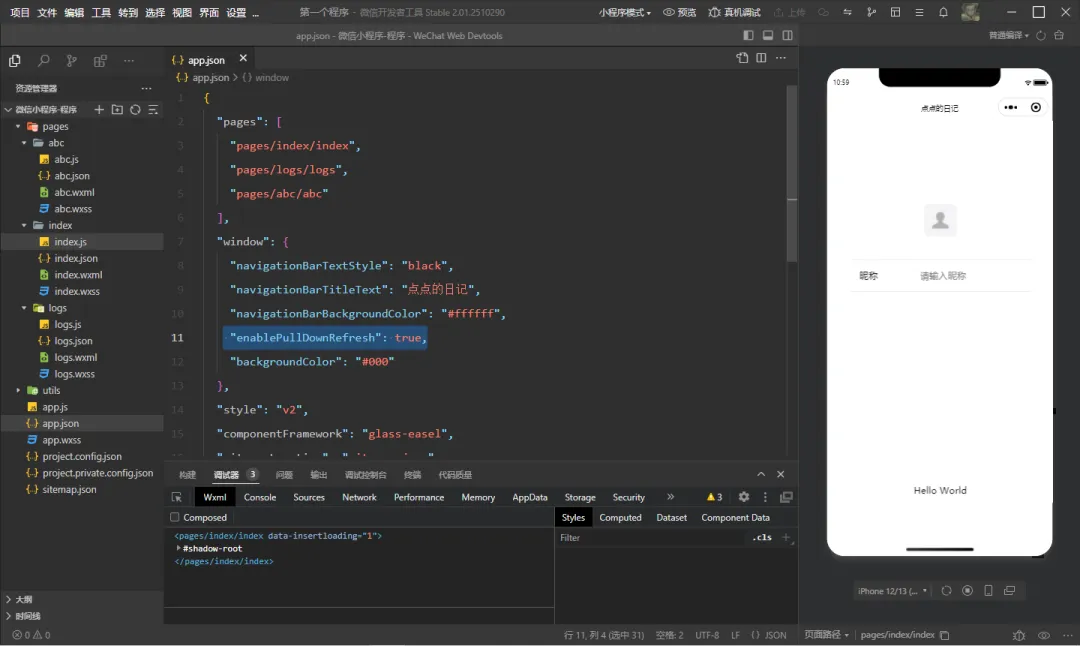Click the detach simulator window icon
This screenshot has height=646, width=1080.
(x=1010, y=591)
